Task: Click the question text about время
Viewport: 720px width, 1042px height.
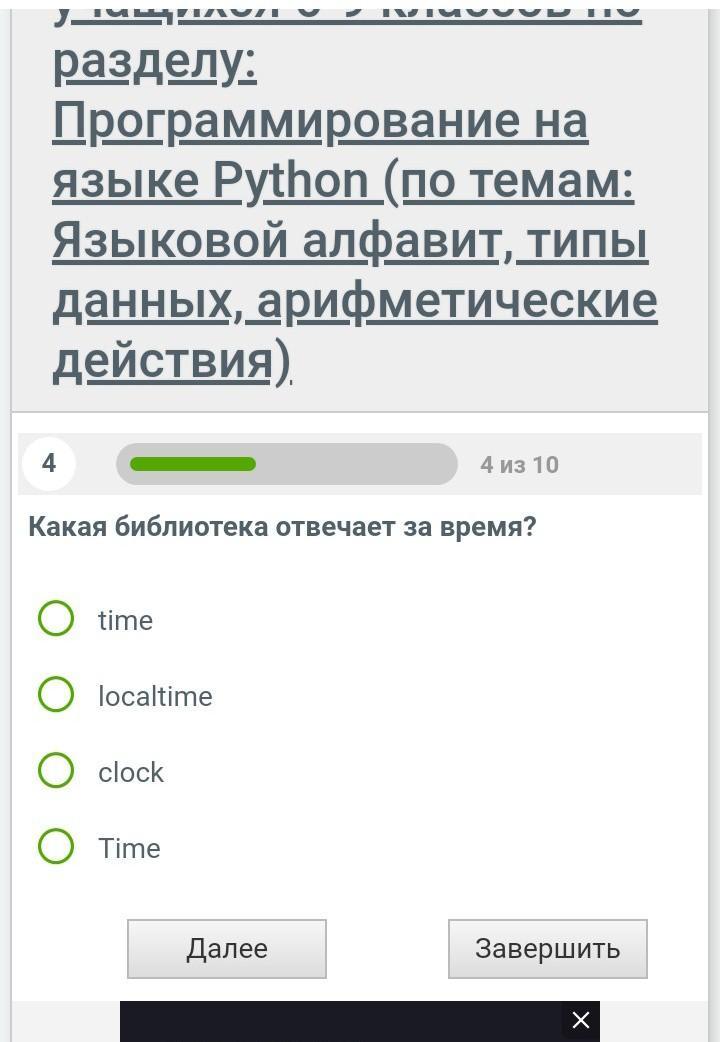Action: (x=282, y=527)
